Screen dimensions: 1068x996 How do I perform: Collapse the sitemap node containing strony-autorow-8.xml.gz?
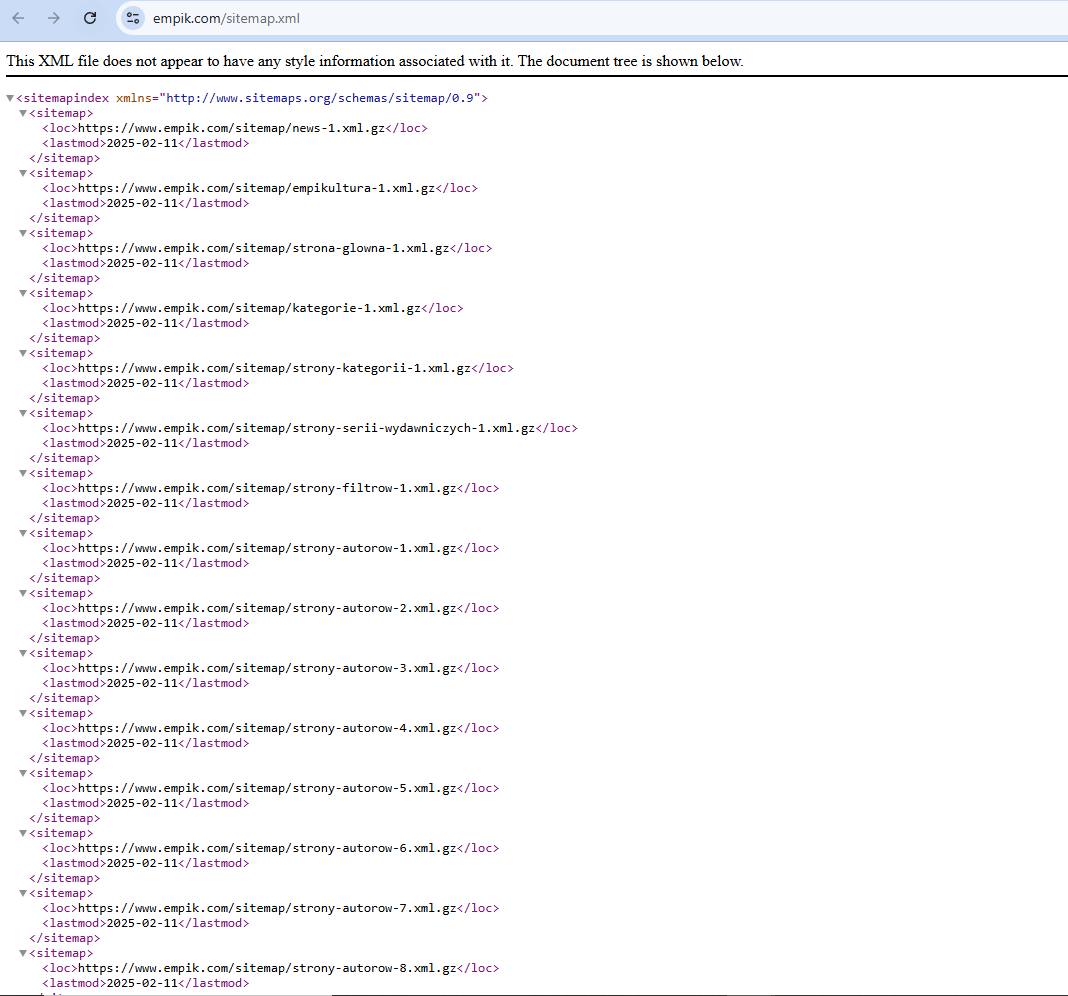point(23,952)
